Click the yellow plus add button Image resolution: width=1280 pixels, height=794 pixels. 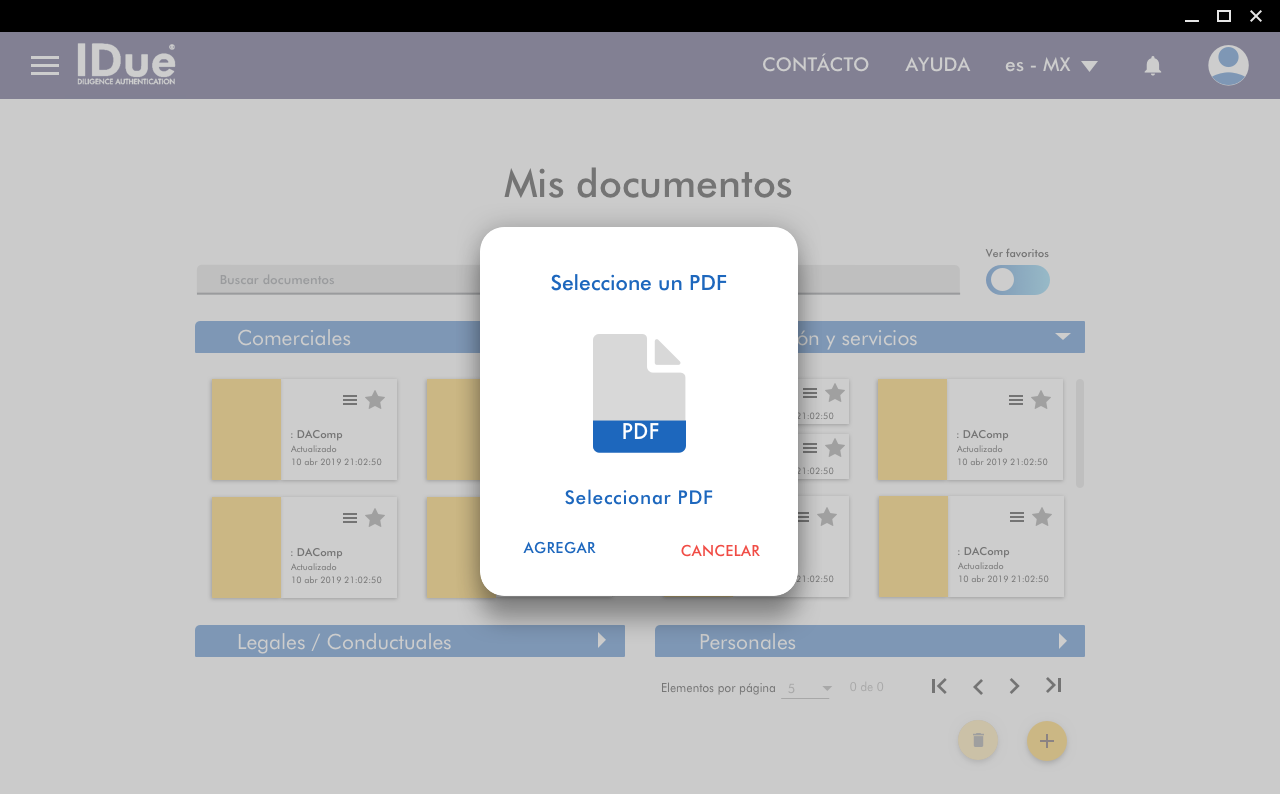point(1046,741)
